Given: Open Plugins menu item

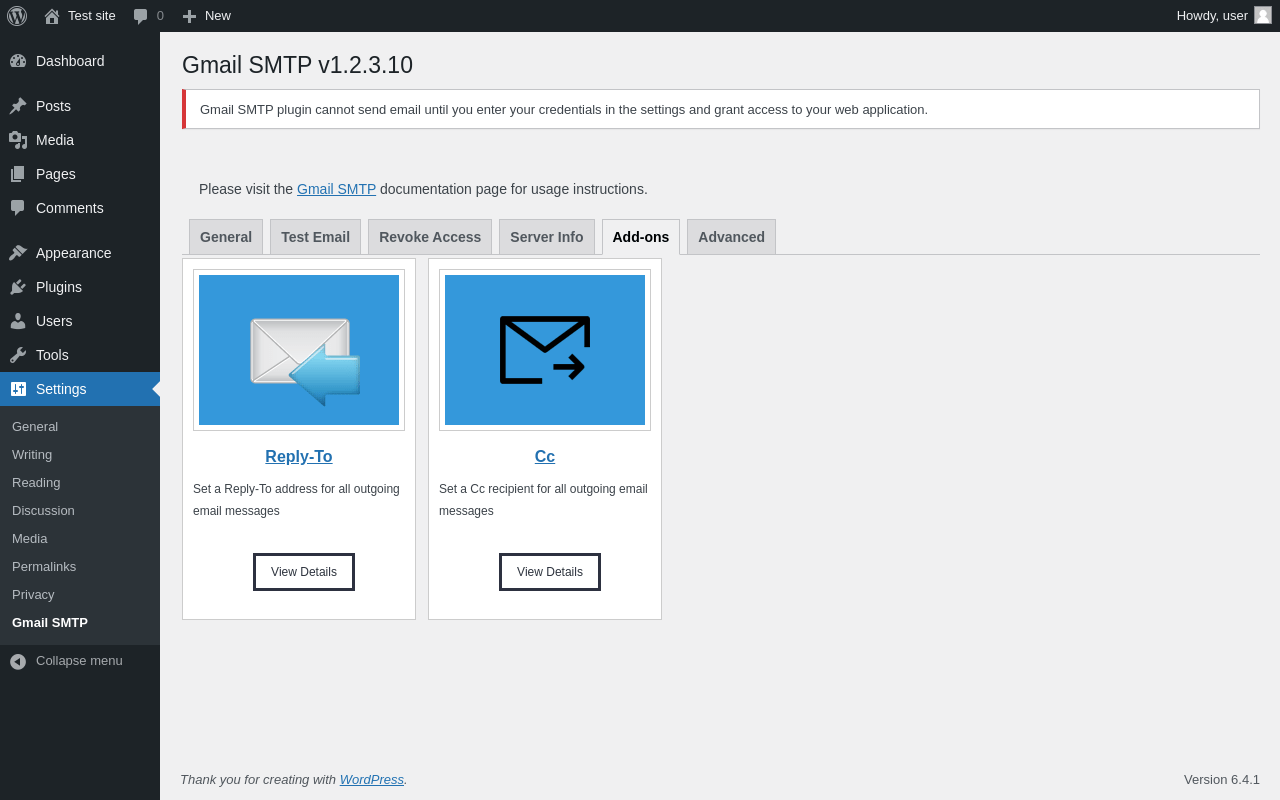Looking at the screenshot, I should (80, 287).
